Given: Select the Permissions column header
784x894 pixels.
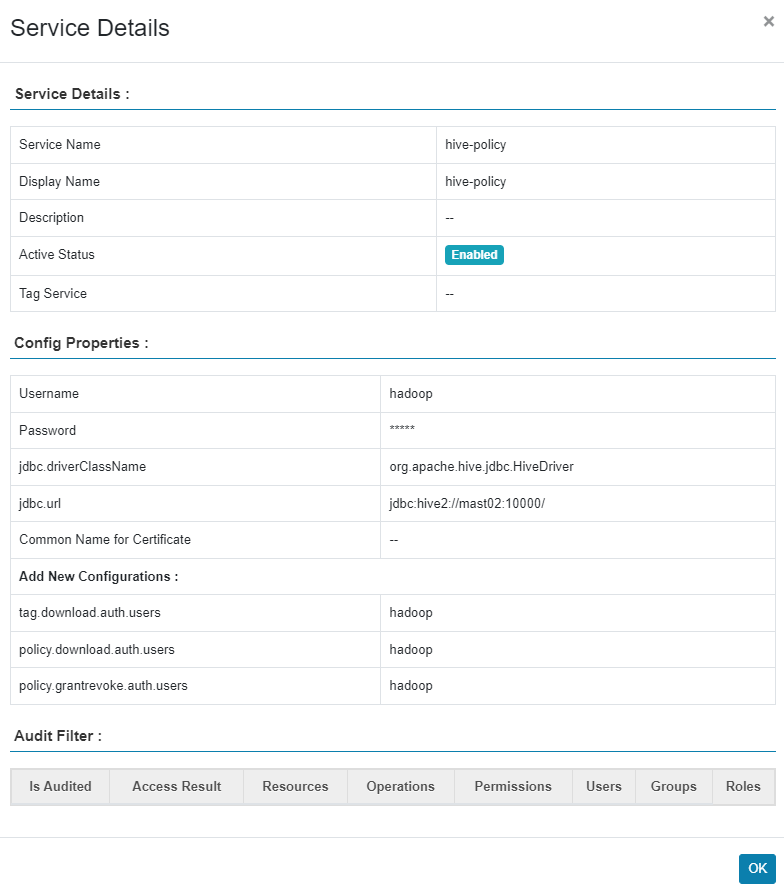Looking at the screenshot, I should [513, 786].
